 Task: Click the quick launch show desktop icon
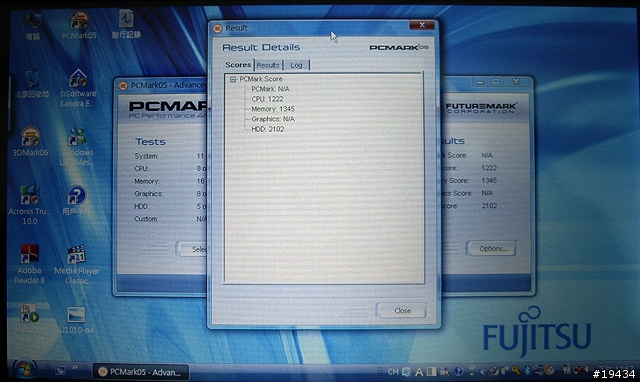60,371
